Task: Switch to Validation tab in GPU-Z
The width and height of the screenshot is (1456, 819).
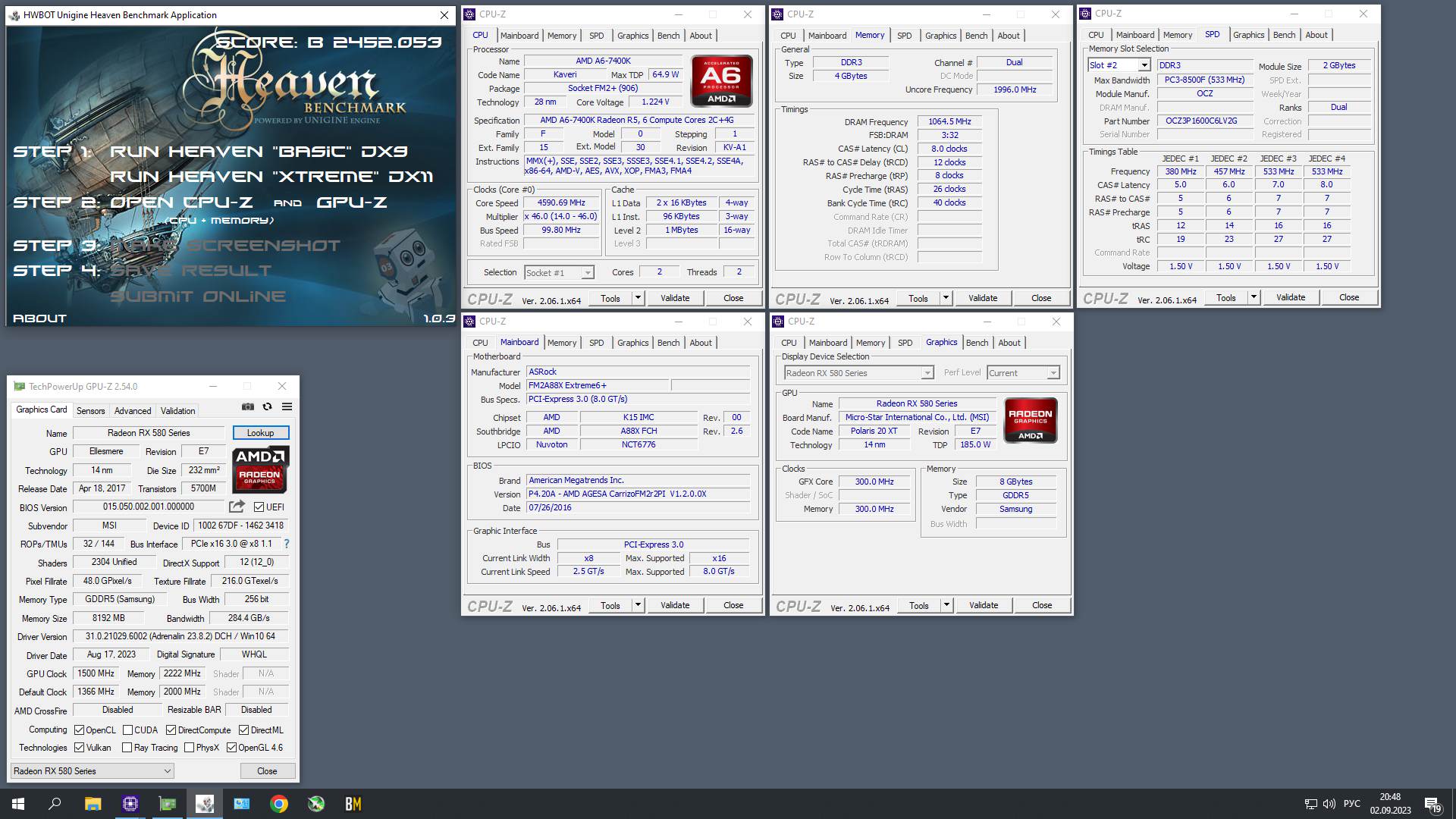Action: tap(177, 410)
